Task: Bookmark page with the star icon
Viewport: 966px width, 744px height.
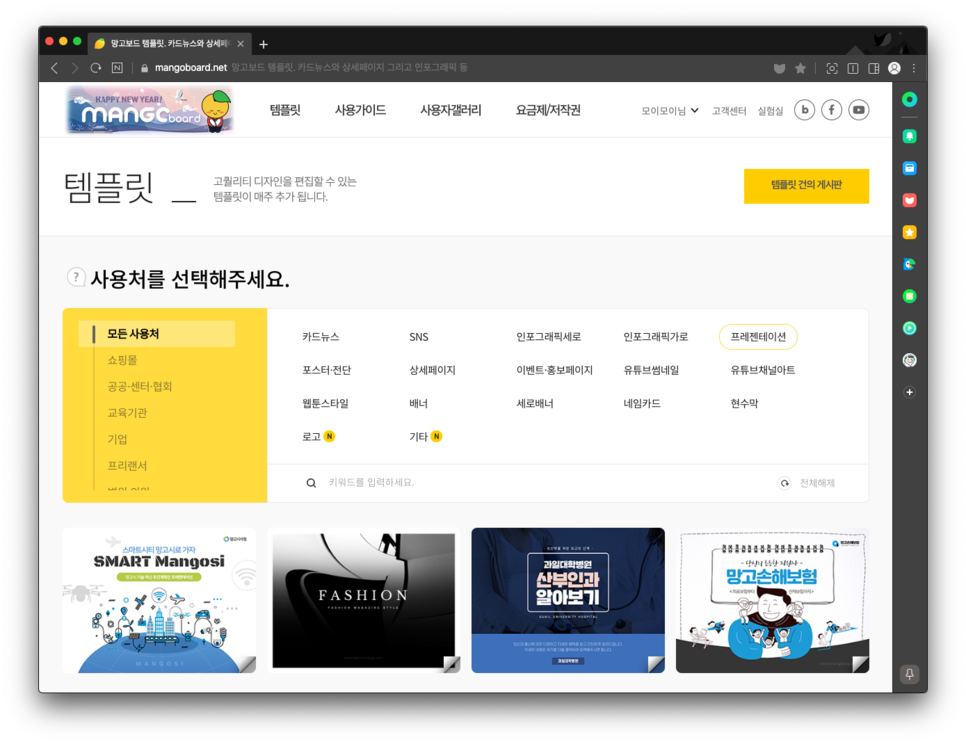Action: (800, 68)
